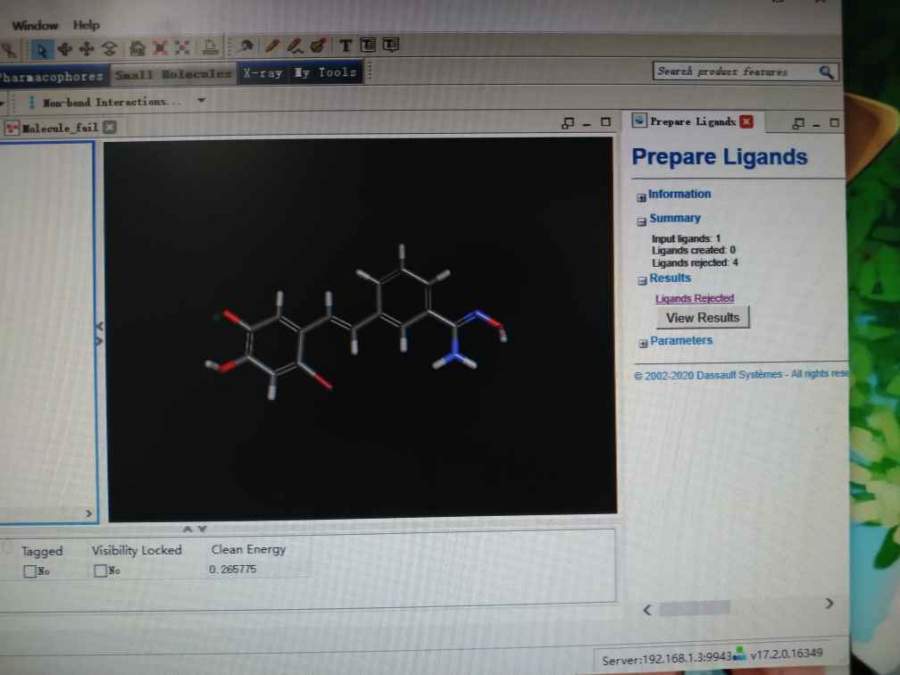
Task: Click the pencil sketch tool icon
Action: point(272,46)
